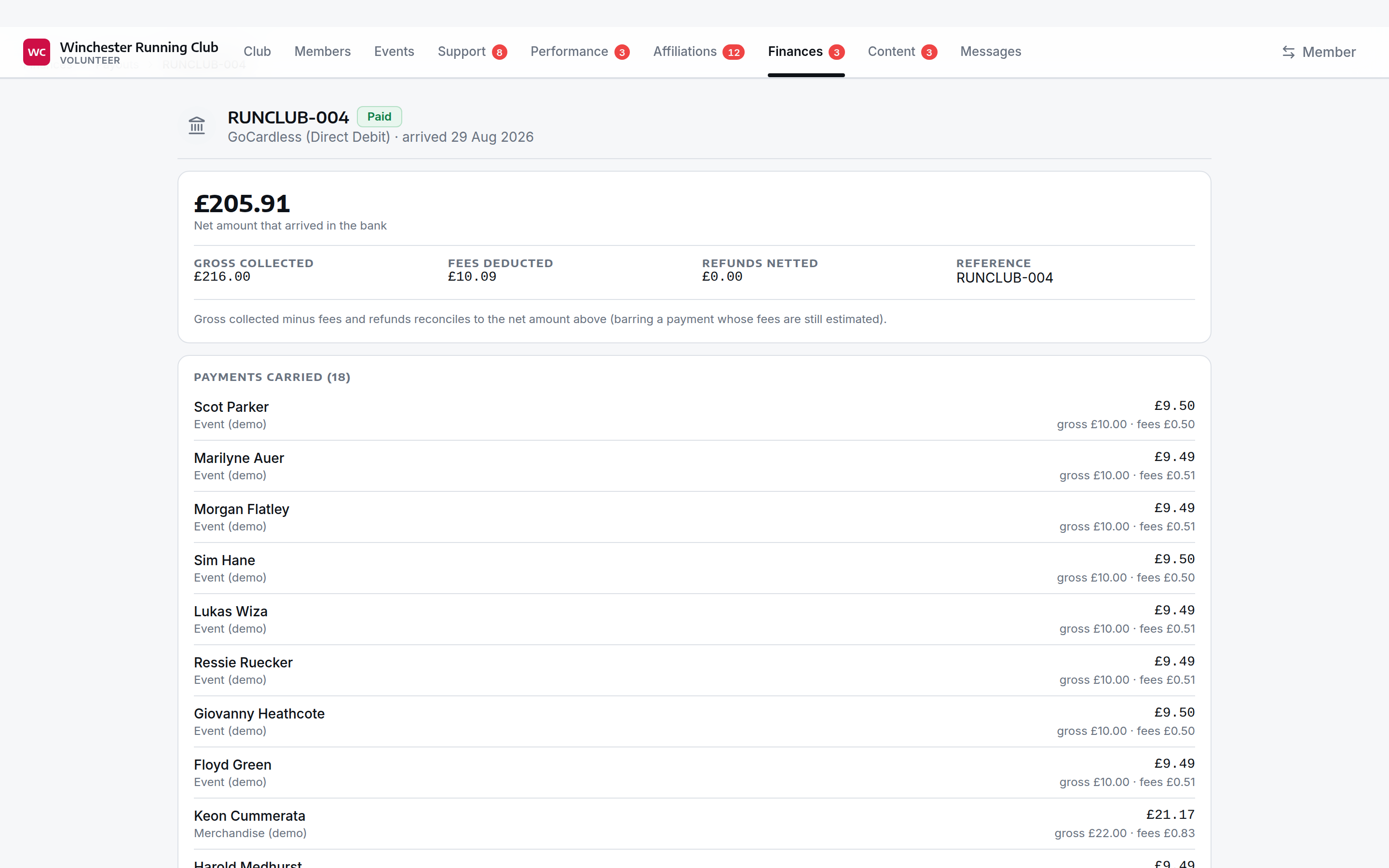Switch to Member view

coord(1319,52)
